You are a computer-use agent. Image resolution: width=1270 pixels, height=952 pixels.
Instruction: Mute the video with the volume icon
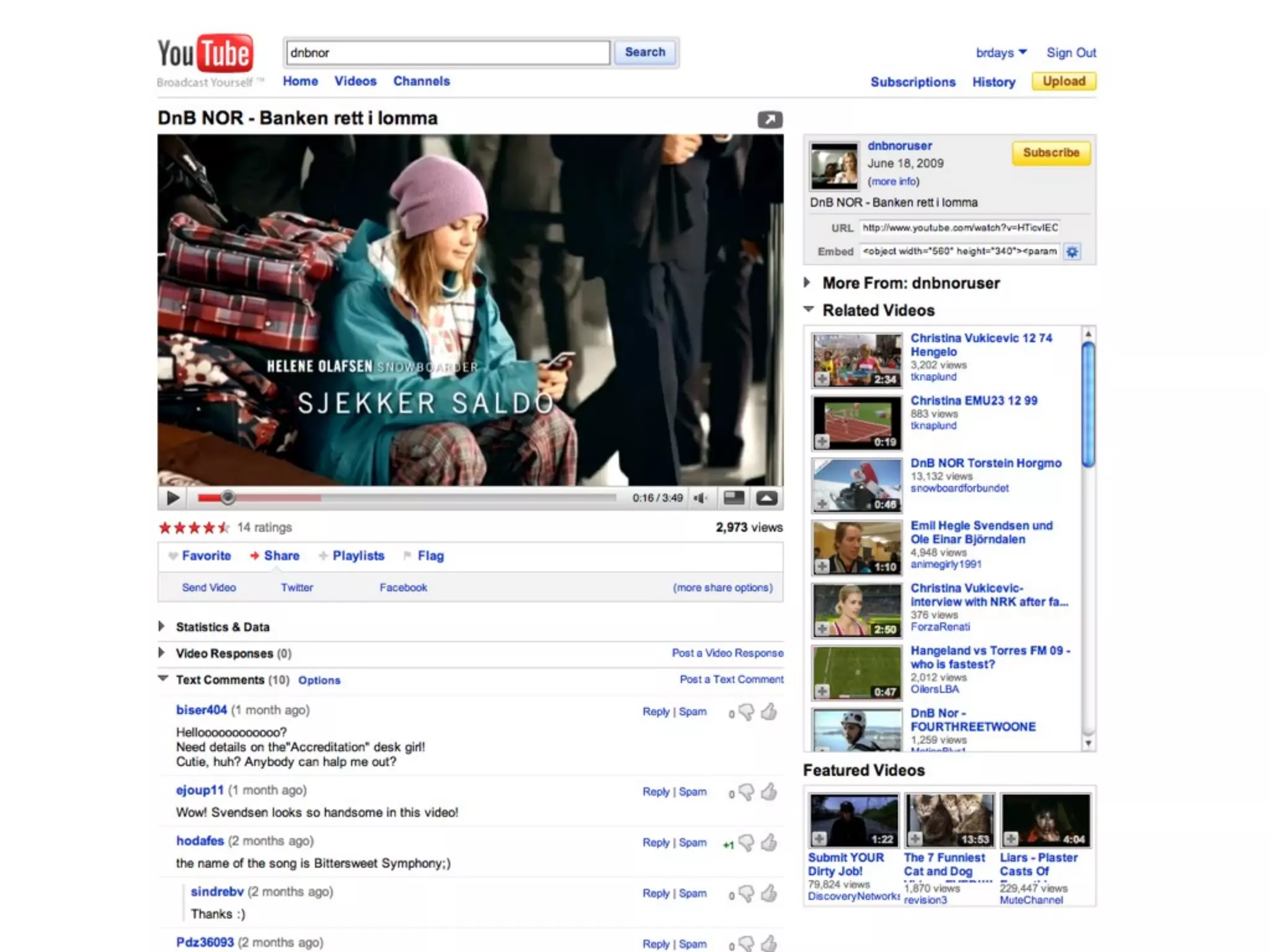(700, 498)
